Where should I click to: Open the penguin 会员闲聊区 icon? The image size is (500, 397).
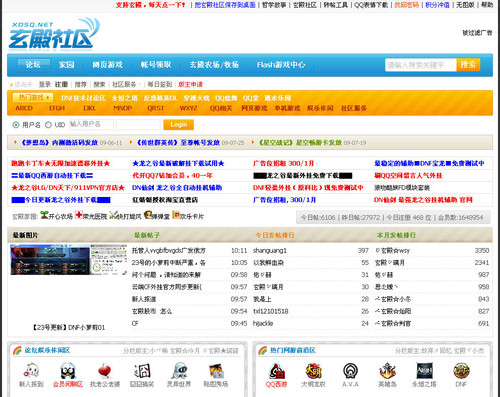tap(68, 371)
